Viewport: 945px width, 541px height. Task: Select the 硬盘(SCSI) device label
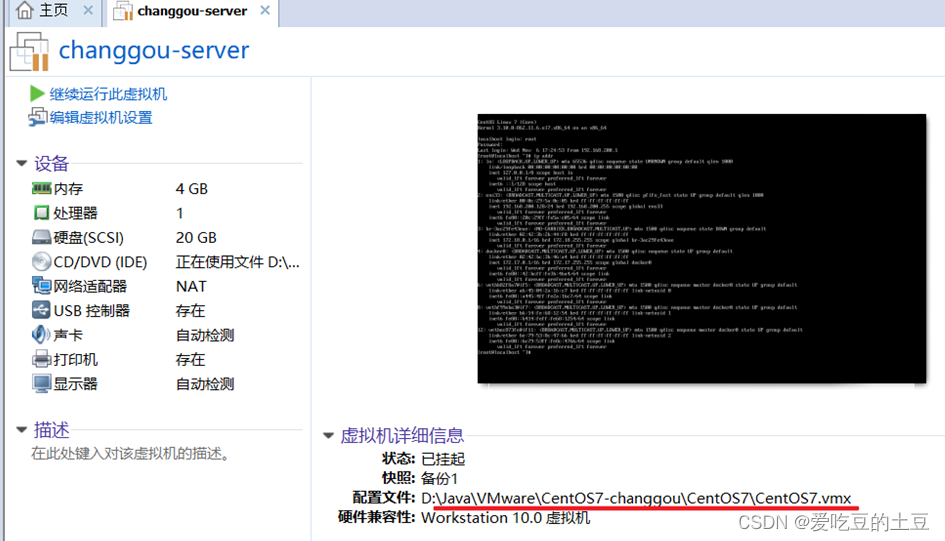(89, 238)
